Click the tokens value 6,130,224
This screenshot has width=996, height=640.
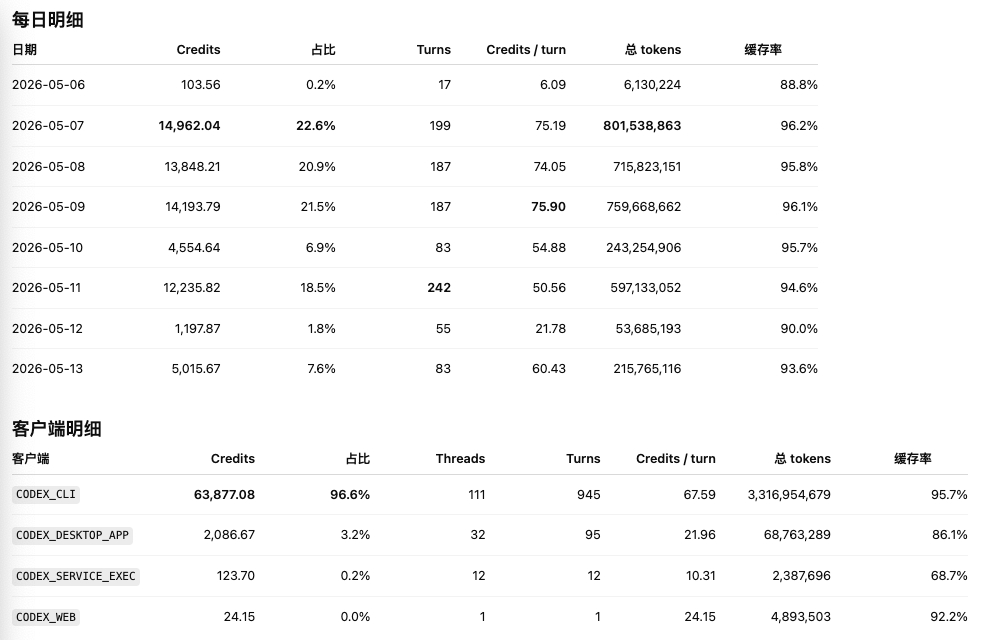[x=652, y=84]
